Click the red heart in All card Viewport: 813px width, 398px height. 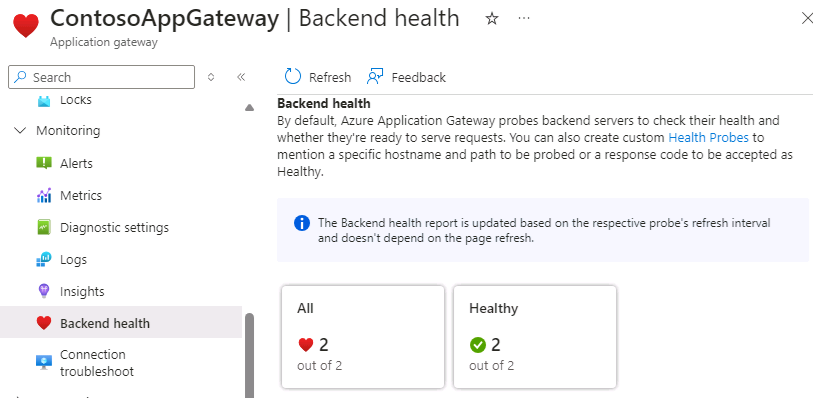tap(306, 345)
